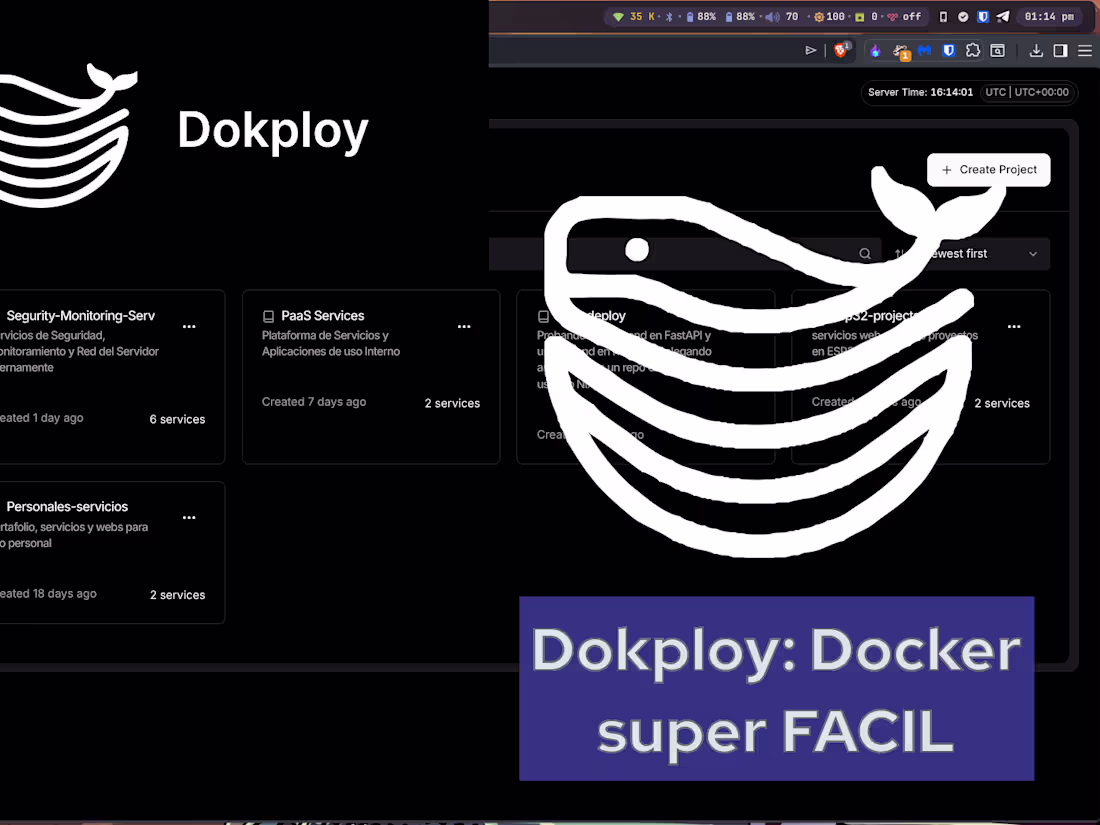This screenshot has width=1100, height=825.
Task: Click the page search window icon in toolbar
Action: [x=998, y=50]
